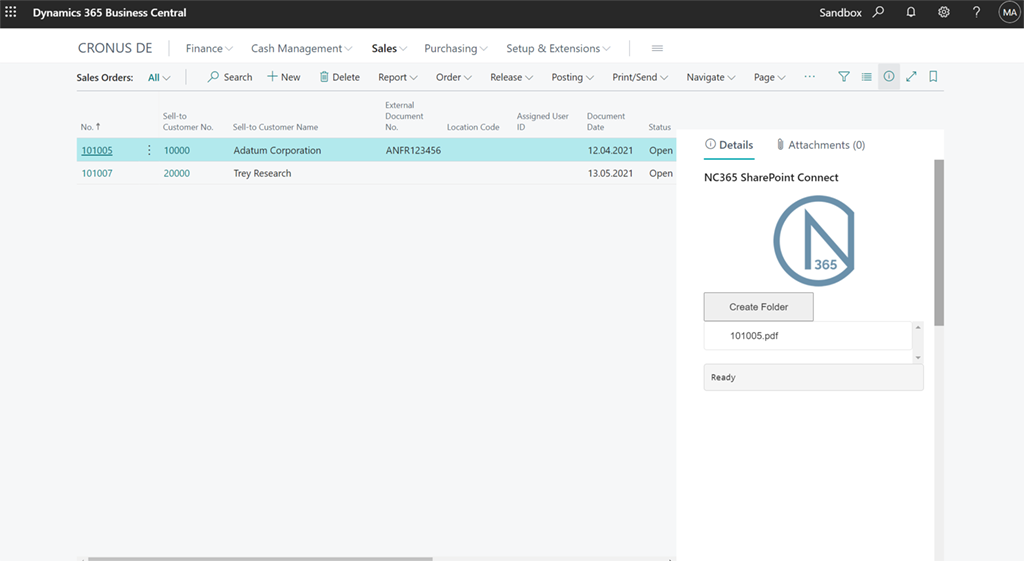The image size is (1024, 561).
Task: Select the Adatum Corporation cell
Action: 277,150
